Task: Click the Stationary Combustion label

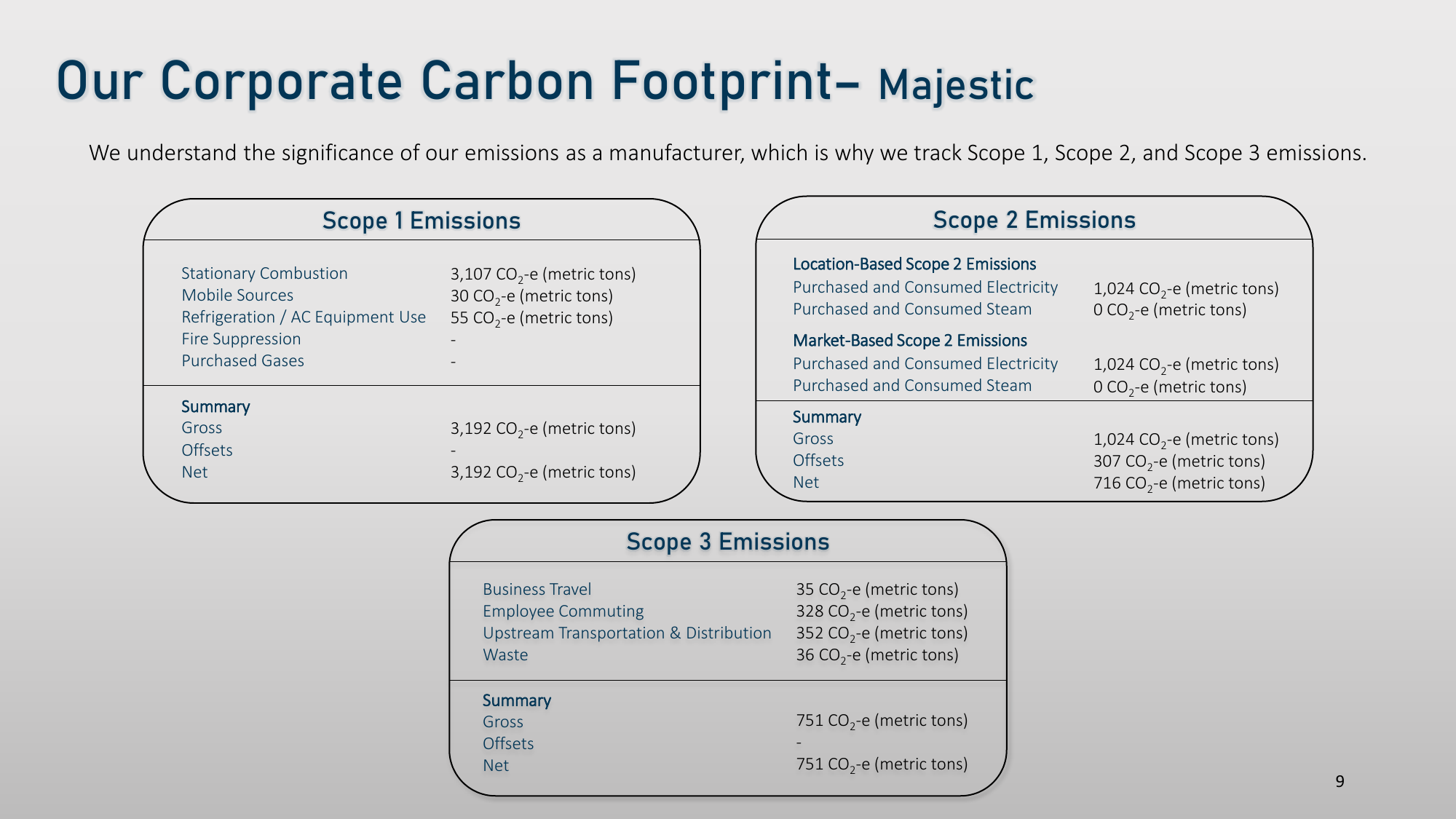Action: click(x=264, y=273)
